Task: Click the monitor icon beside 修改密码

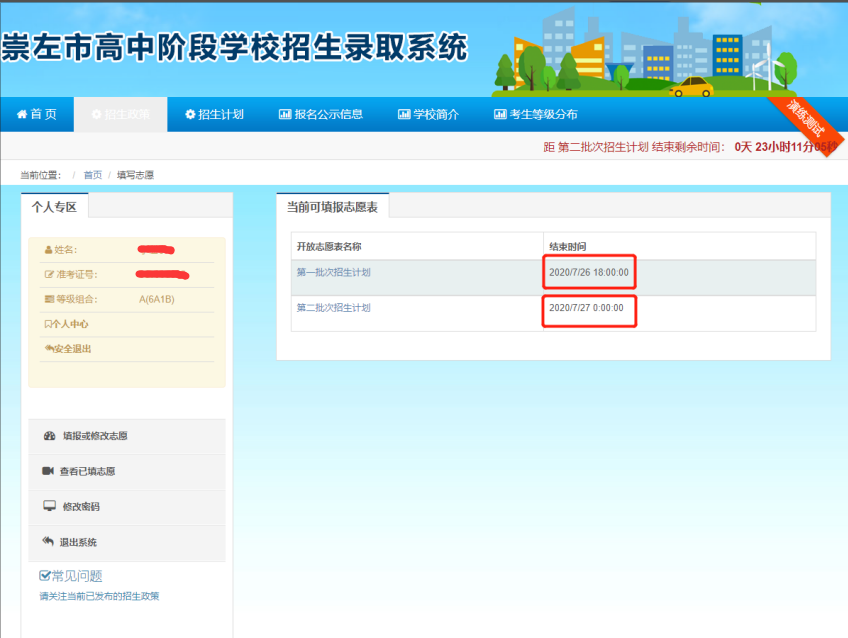Action: tap(49, 506)
